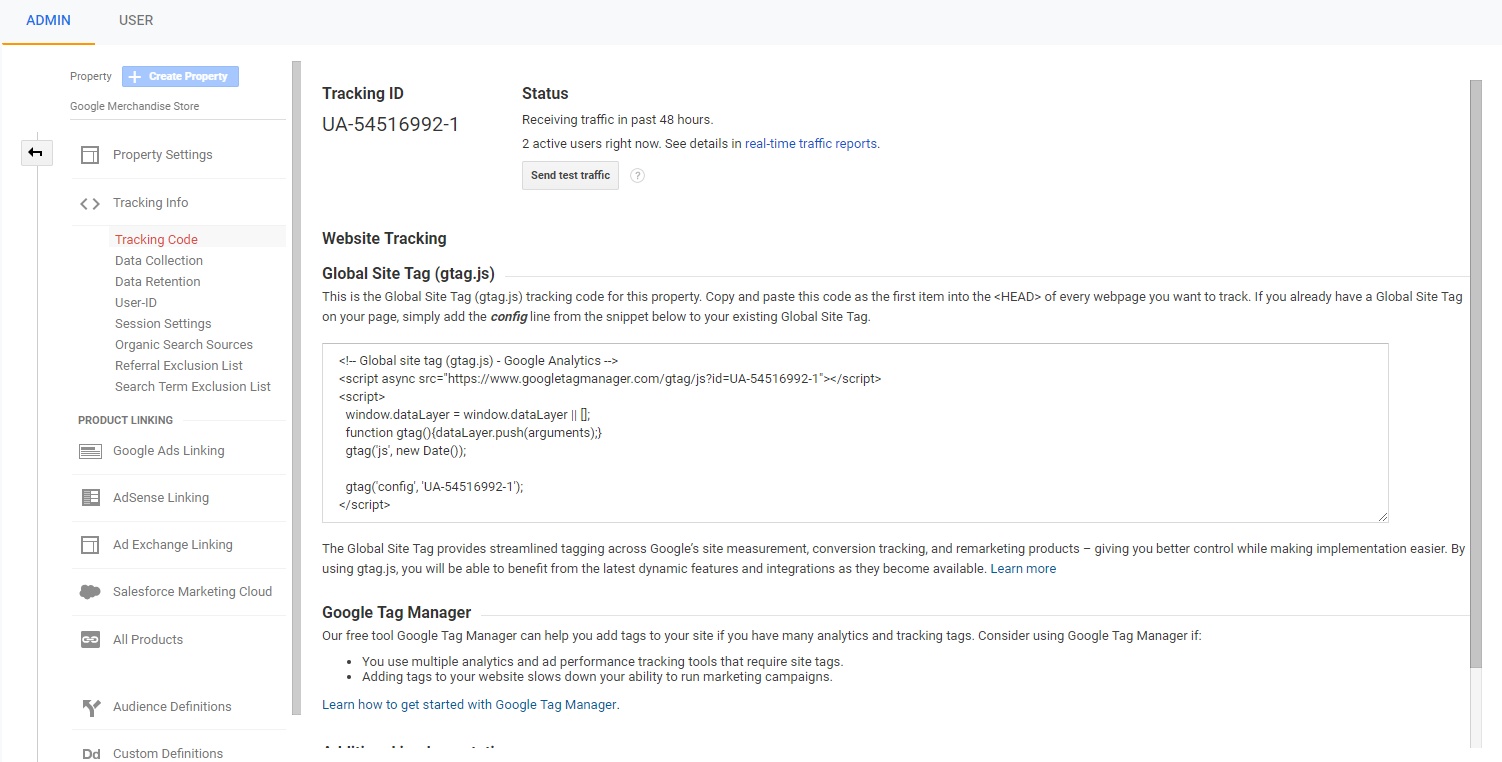Collapse the Tracking Info section
This screenshot has height=762, width=1502.
click(150, 203)
